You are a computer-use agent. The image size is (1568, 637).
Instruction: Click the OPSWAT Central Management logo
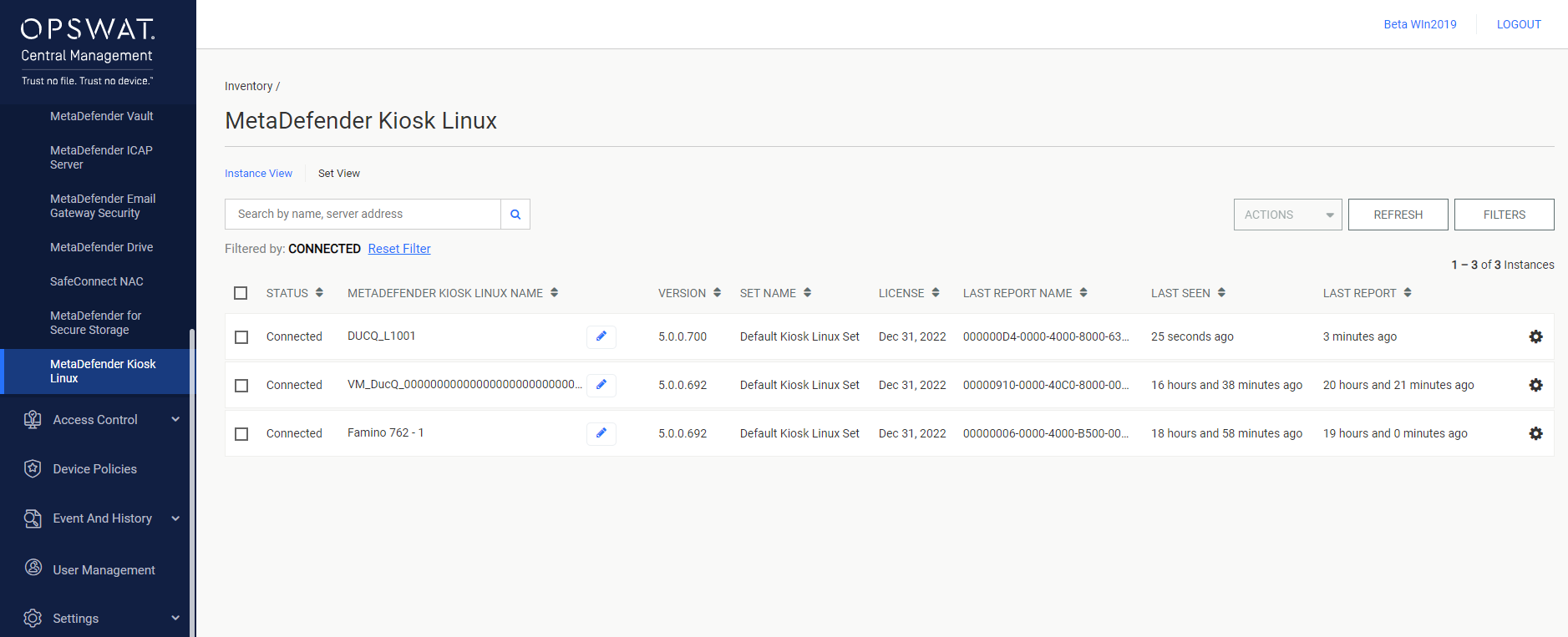[x=88, y=52]
